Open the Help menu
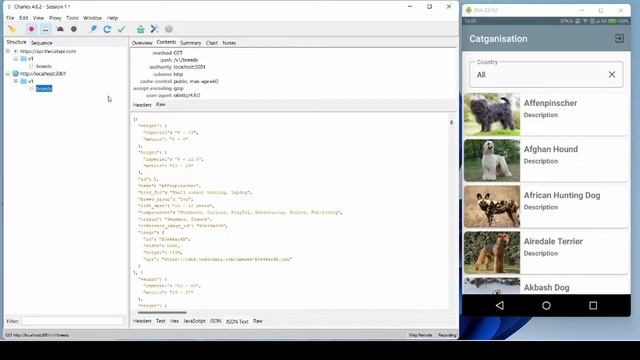Screen dimensions: 640x360 112,18
